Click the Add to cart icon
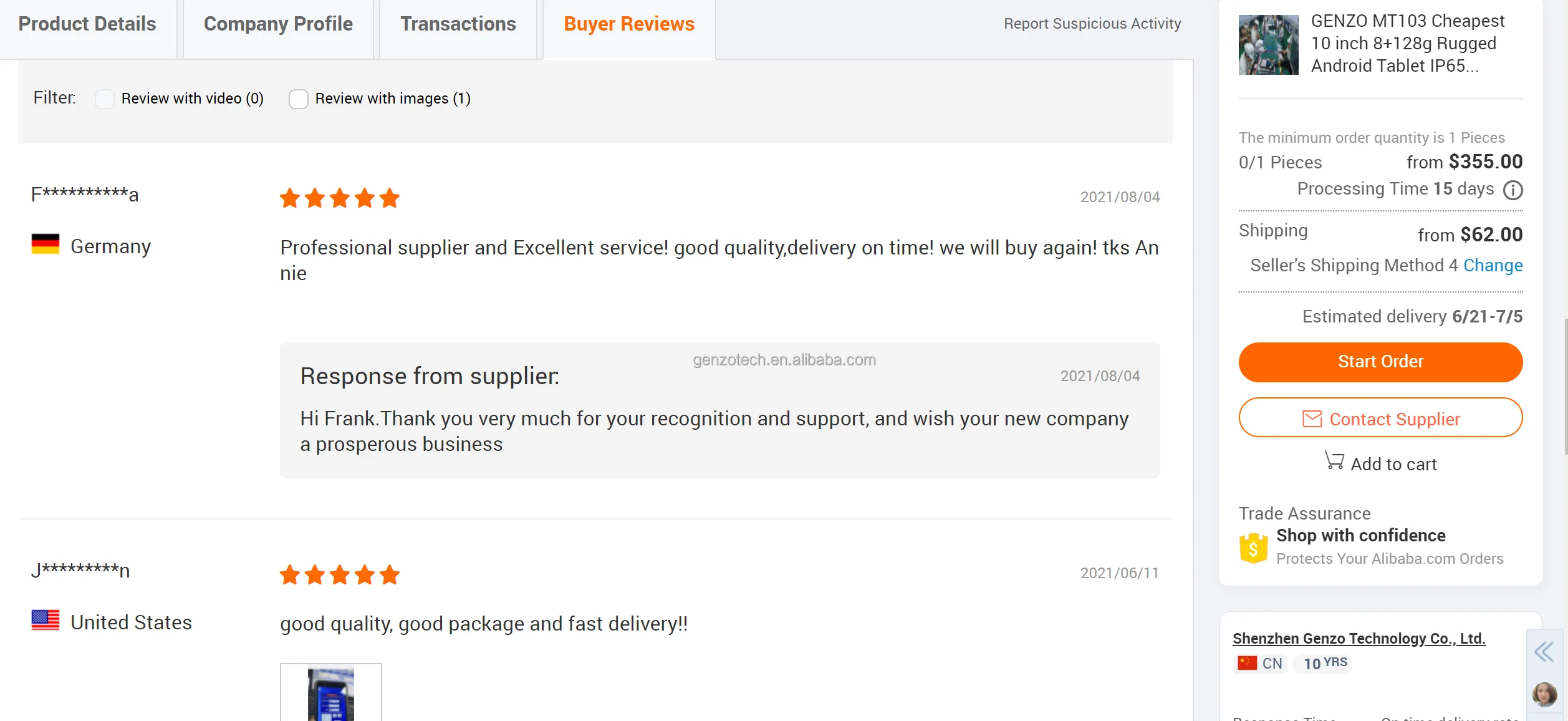 pyautogui.click(x=1334, y=462)
